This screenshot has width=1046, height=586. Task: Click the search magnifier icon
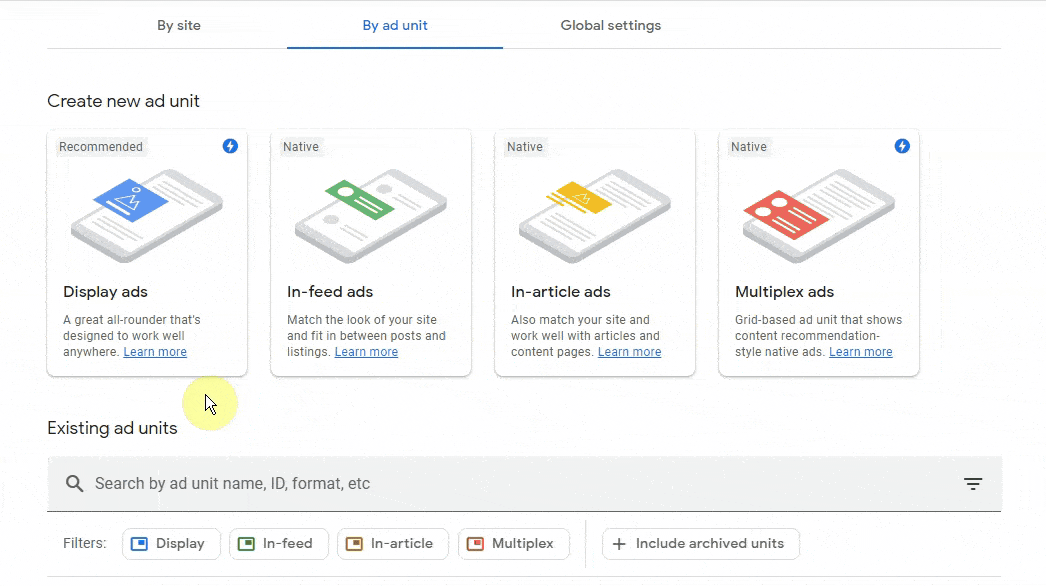tap(74, 484)
